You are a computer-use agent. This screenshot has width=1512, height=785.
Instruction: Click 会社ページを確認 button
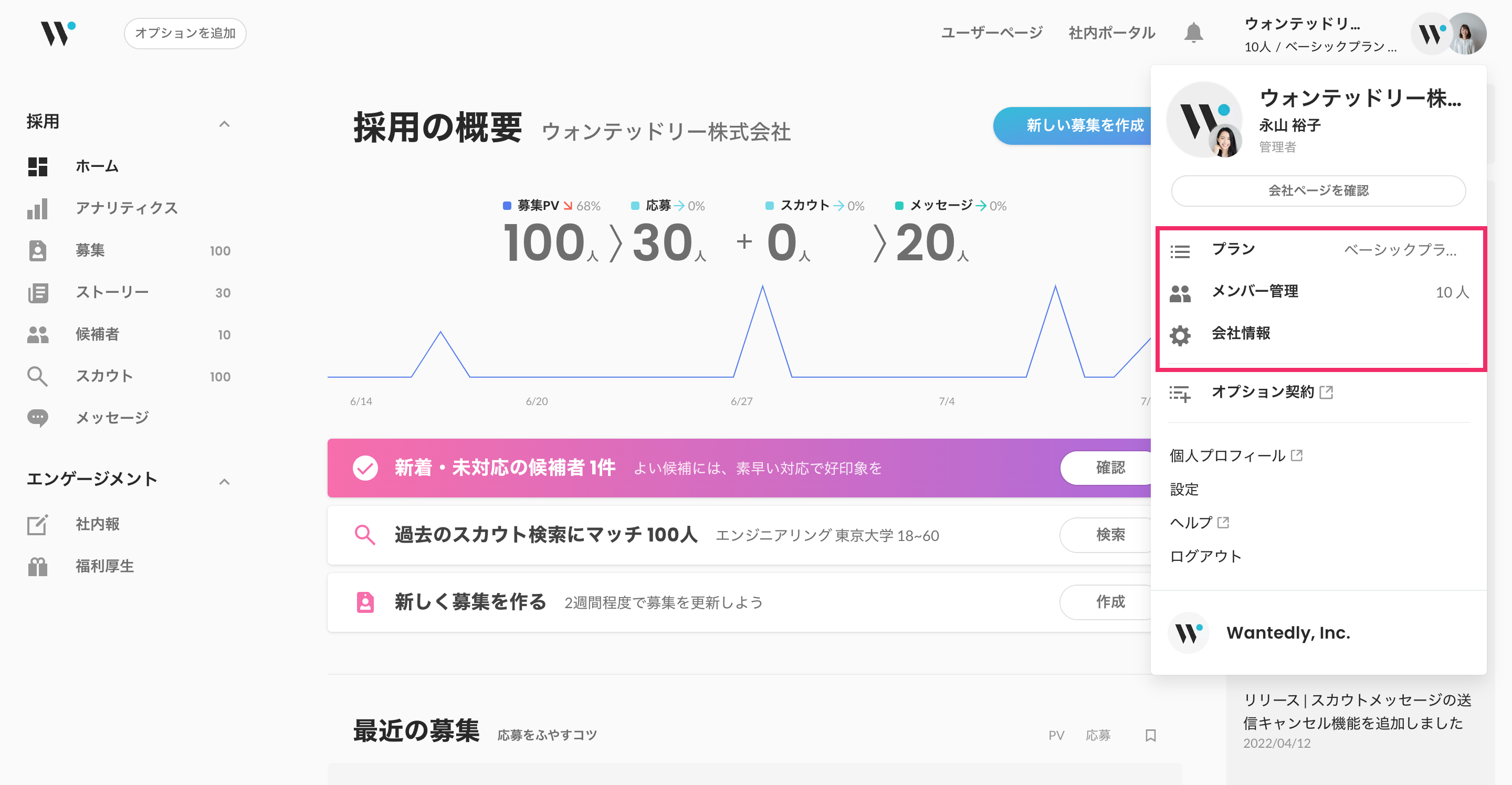(x=1318, y=190)
